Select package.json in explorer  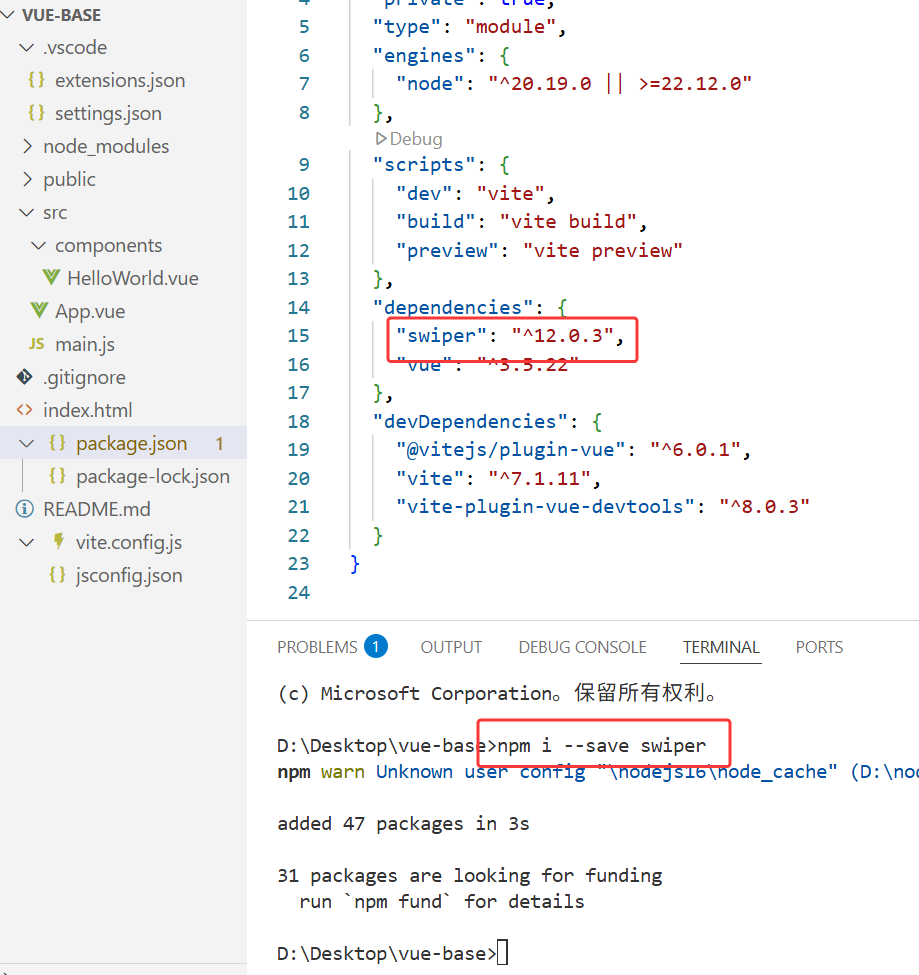(x=132, y=443)
